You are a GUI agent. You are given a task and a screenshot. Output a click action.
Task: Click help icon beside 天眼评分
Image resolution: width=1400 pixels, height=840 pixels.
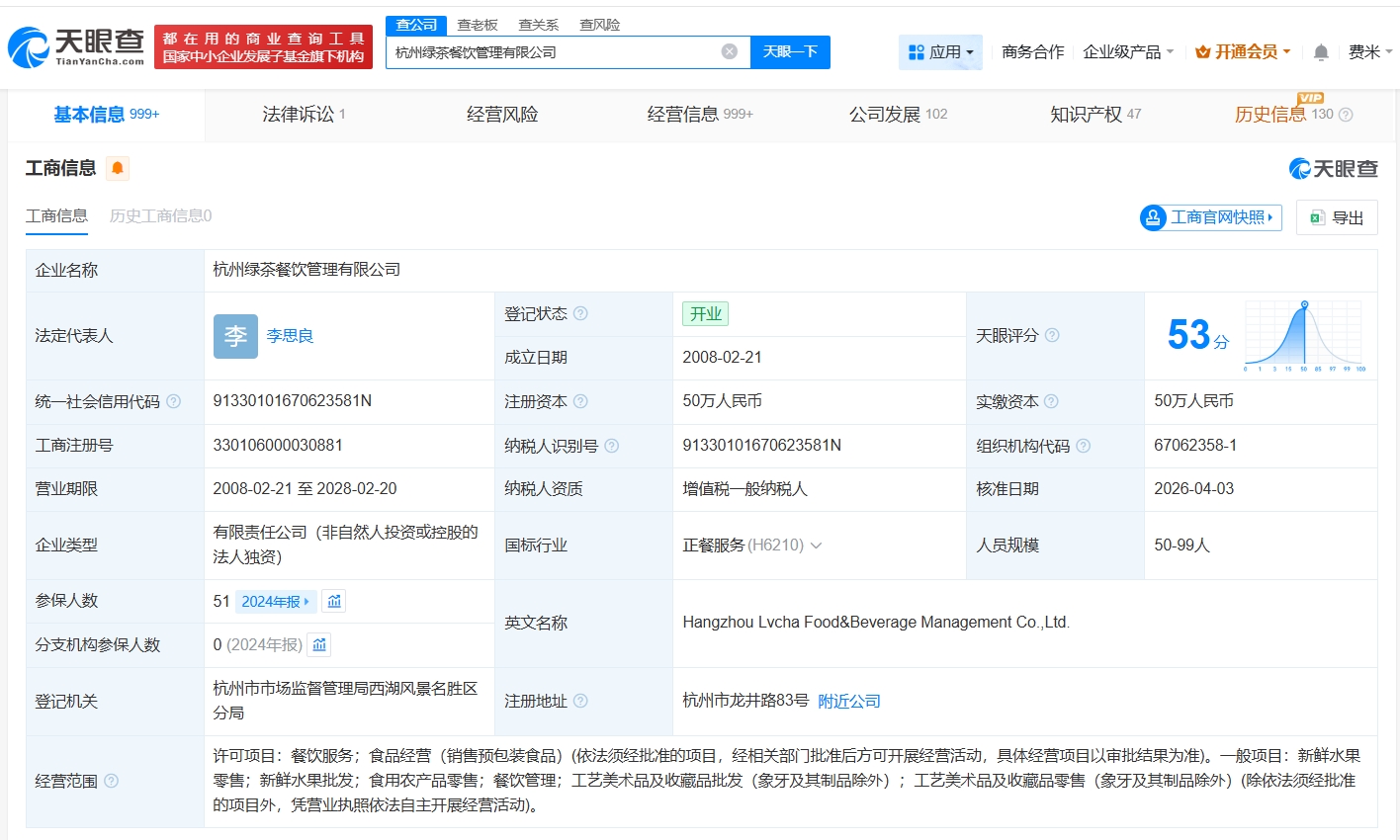tap(1052, 335)
